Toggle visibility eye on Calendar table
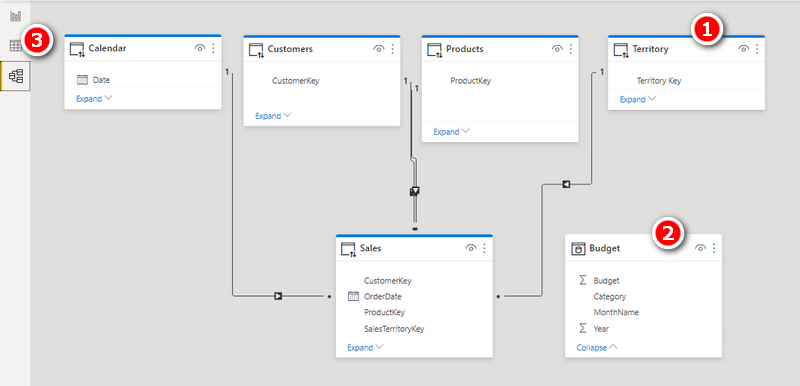The height and width of the screenshot is (386, 800). click(x=199, y=48)
